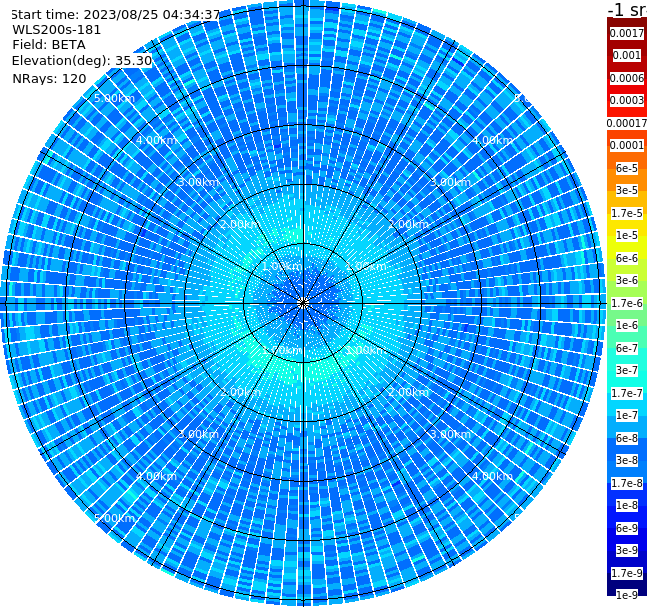
Task: Select the 0.0003 colorbar value
Action: click(x=627, y=100)
